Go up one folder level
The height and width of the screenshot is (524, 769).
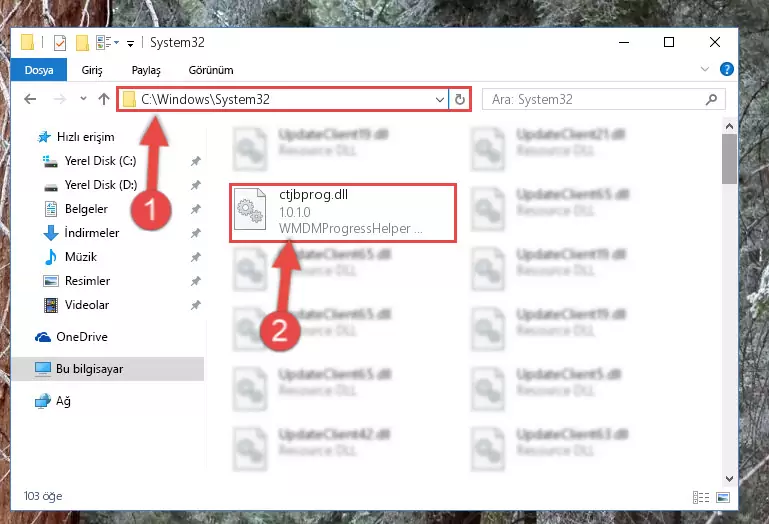pos(103,99)
